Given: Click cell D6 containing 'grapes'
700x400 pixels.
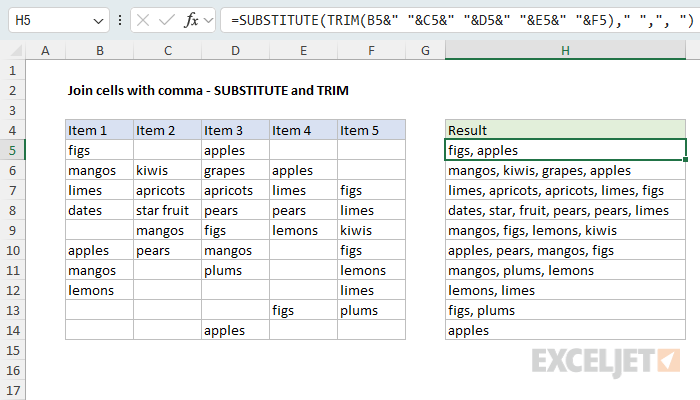Looking at the screenshot, I should tap(235, 171).
